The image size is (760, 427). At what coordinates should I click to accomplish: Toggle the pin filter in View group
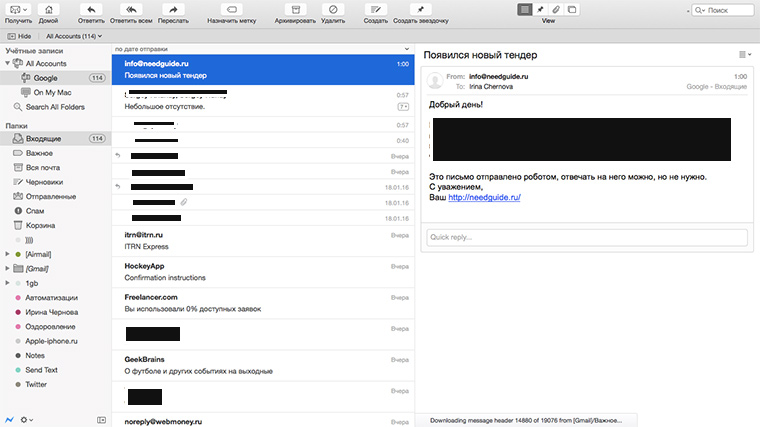[540, 9]
